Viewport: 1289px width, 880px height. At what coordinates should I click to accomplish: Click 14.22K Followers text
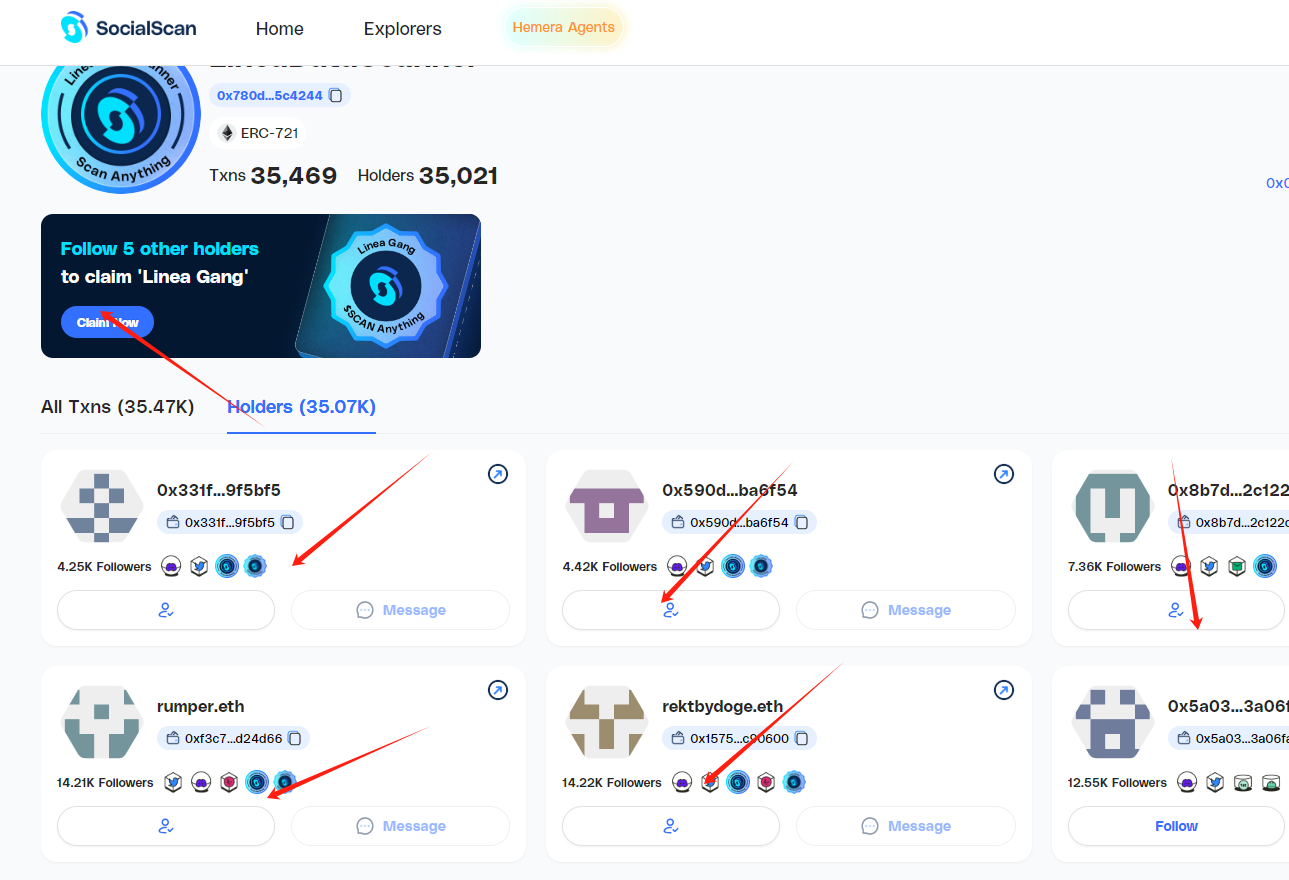coord(612,782)
